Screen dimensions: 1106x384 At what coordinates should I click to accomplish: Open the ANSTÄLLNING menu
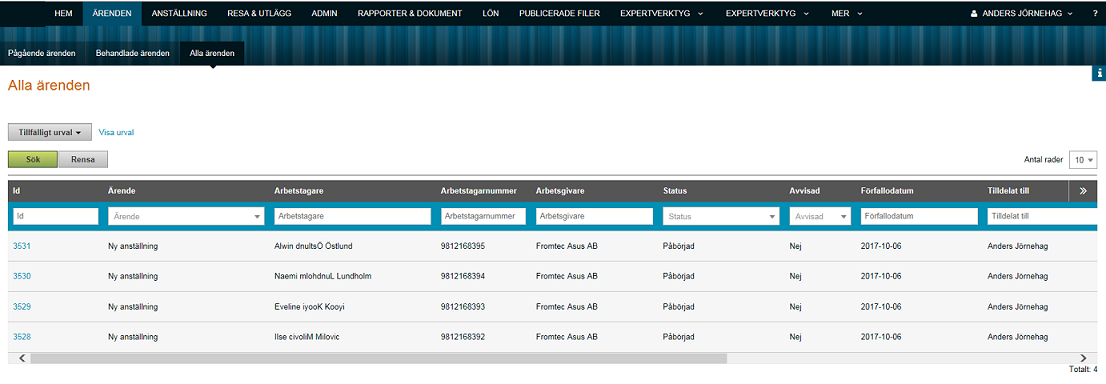point(179,13)
